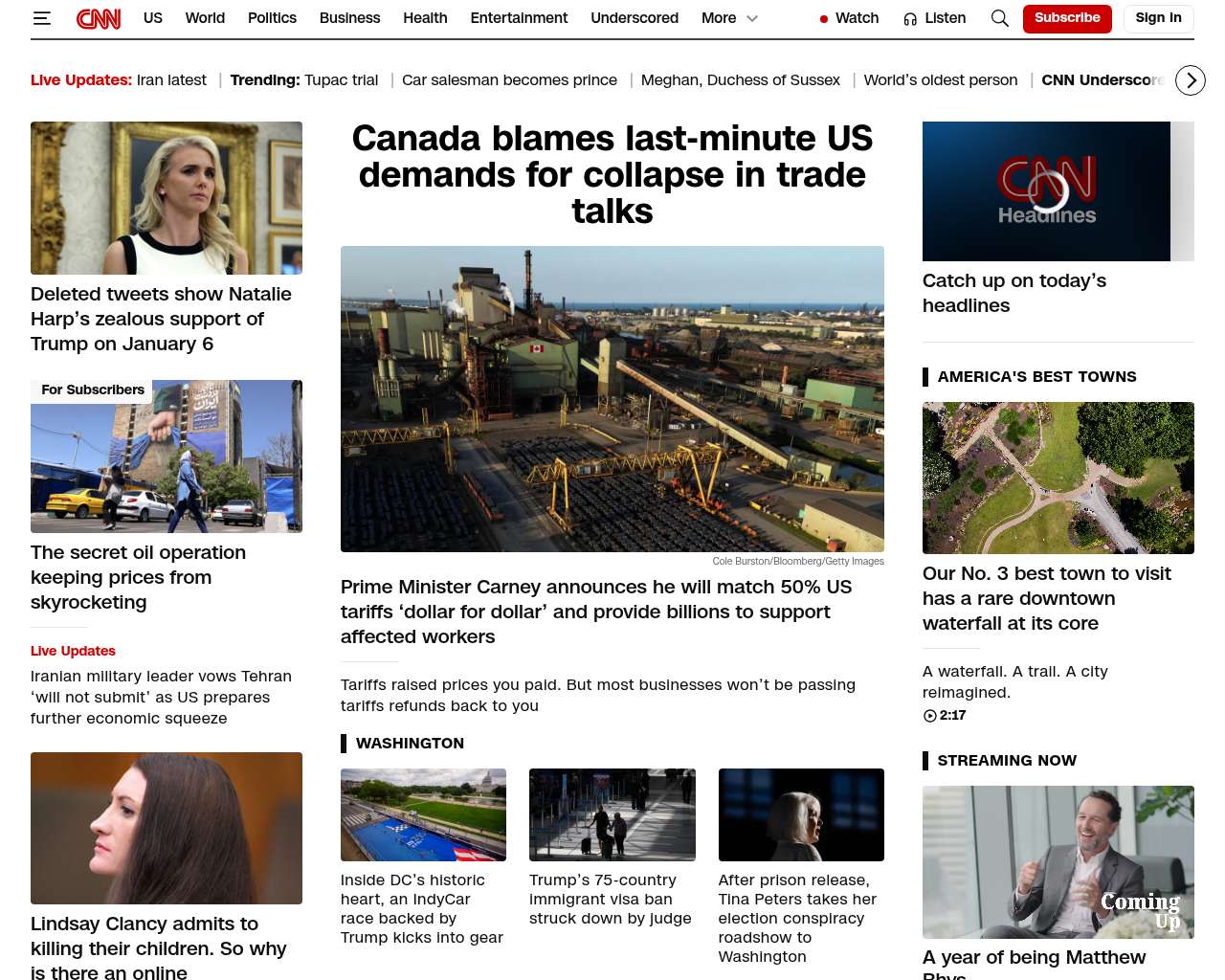This screenshot has height=980, width=1225.
Task: Open World's oldest person link
Action: click(x=941, y=80)
